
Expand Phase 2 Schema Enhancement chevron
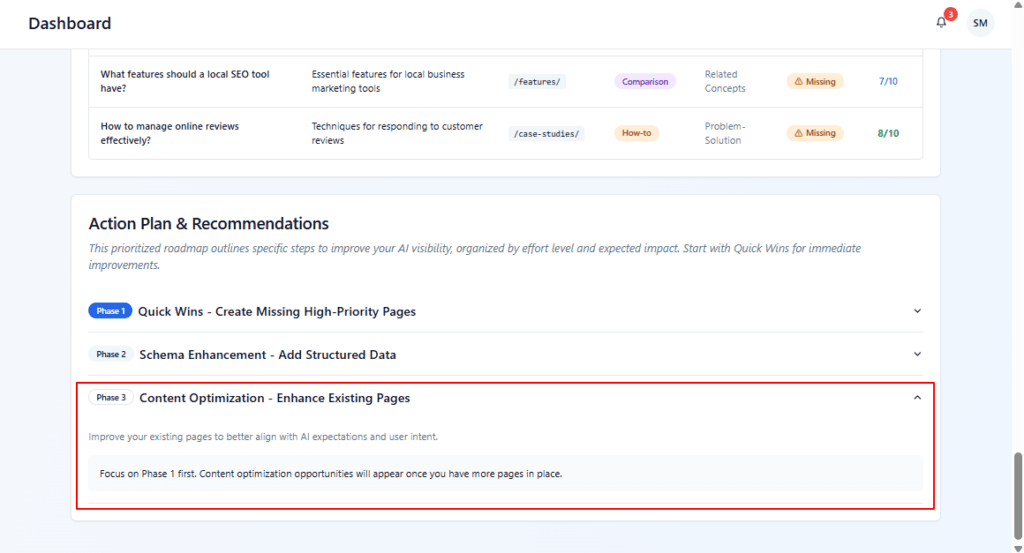tap(917, 354)
